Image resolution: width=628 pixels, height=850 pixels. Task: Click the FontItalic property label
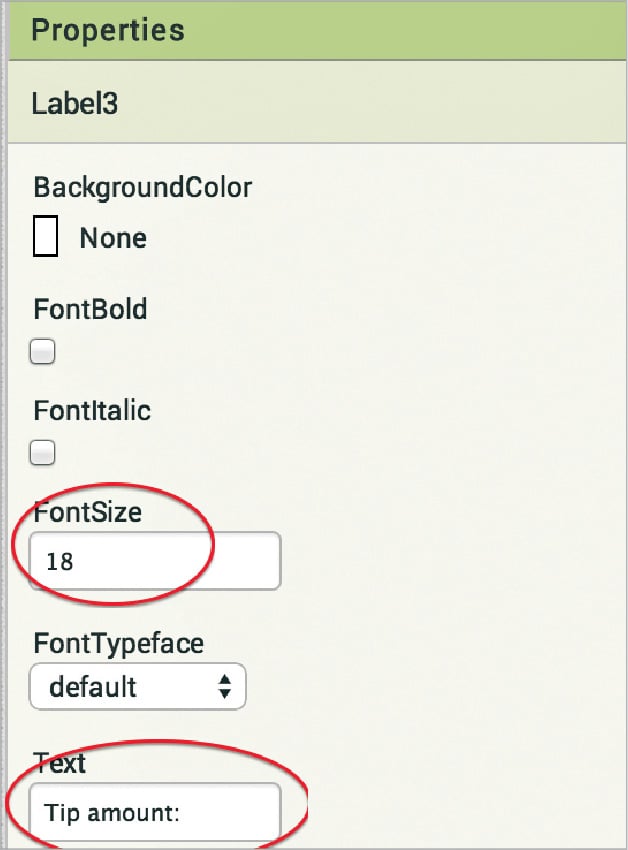(92, 411)
